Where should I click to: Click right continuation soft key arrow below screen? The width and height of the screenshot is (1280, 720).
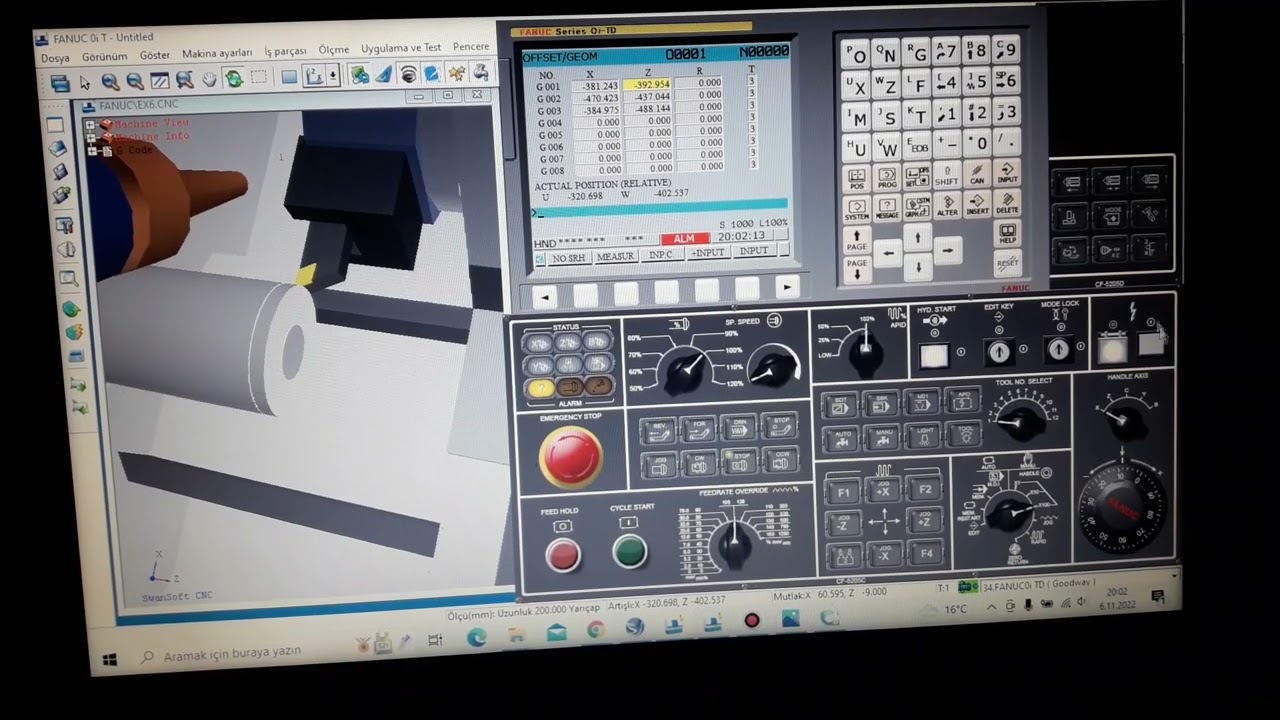point(787,287)
